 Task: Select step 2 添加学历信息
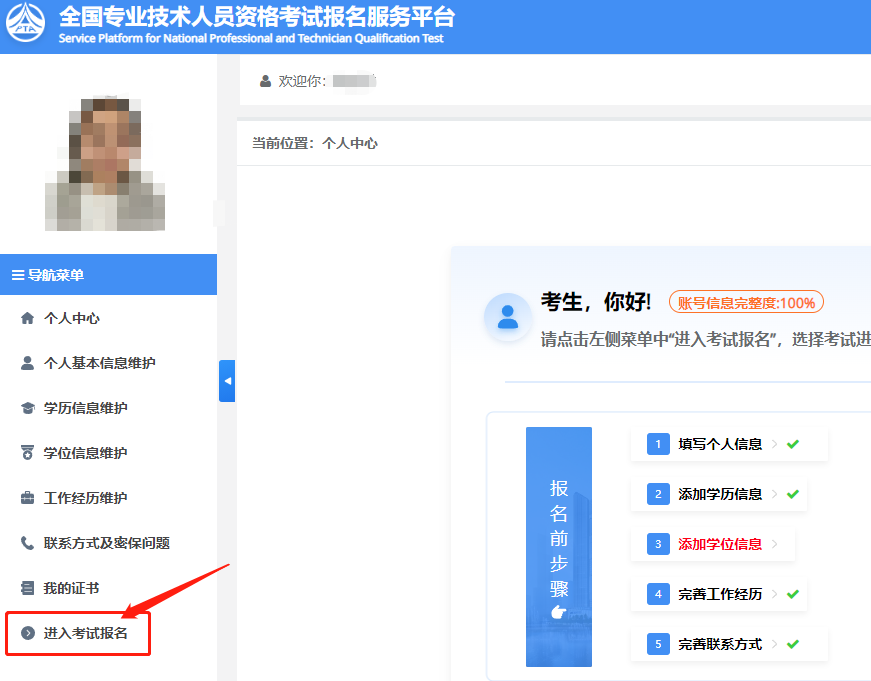coord(719,494)
